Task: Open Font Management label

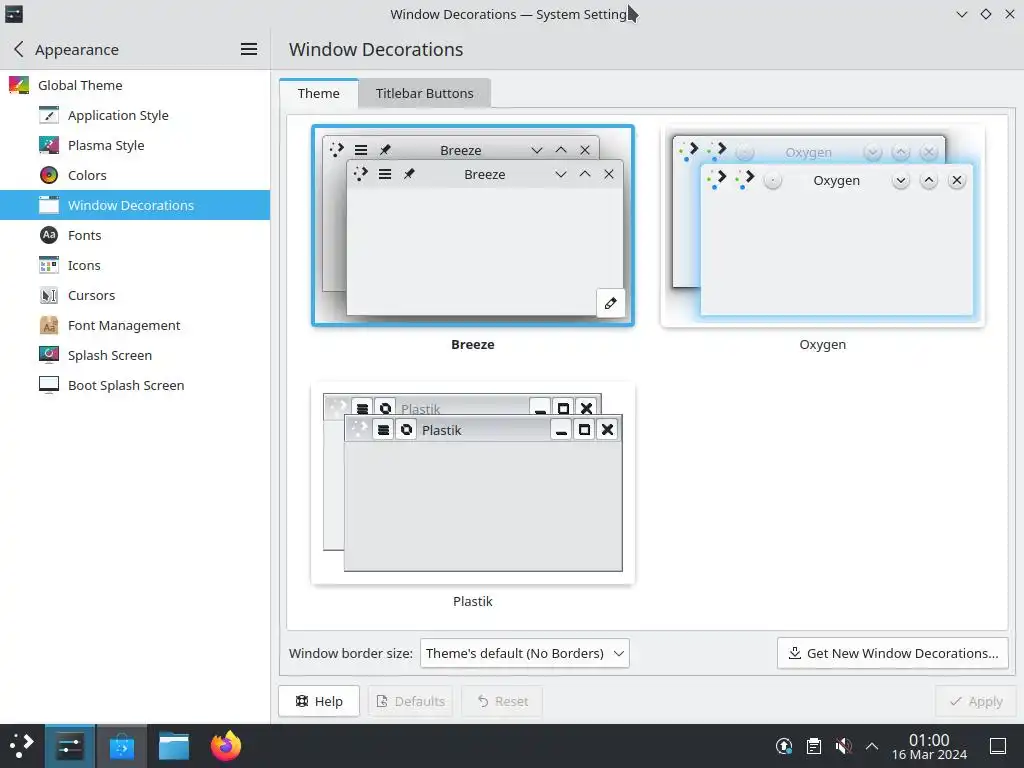Action: [x=124, y=325]
